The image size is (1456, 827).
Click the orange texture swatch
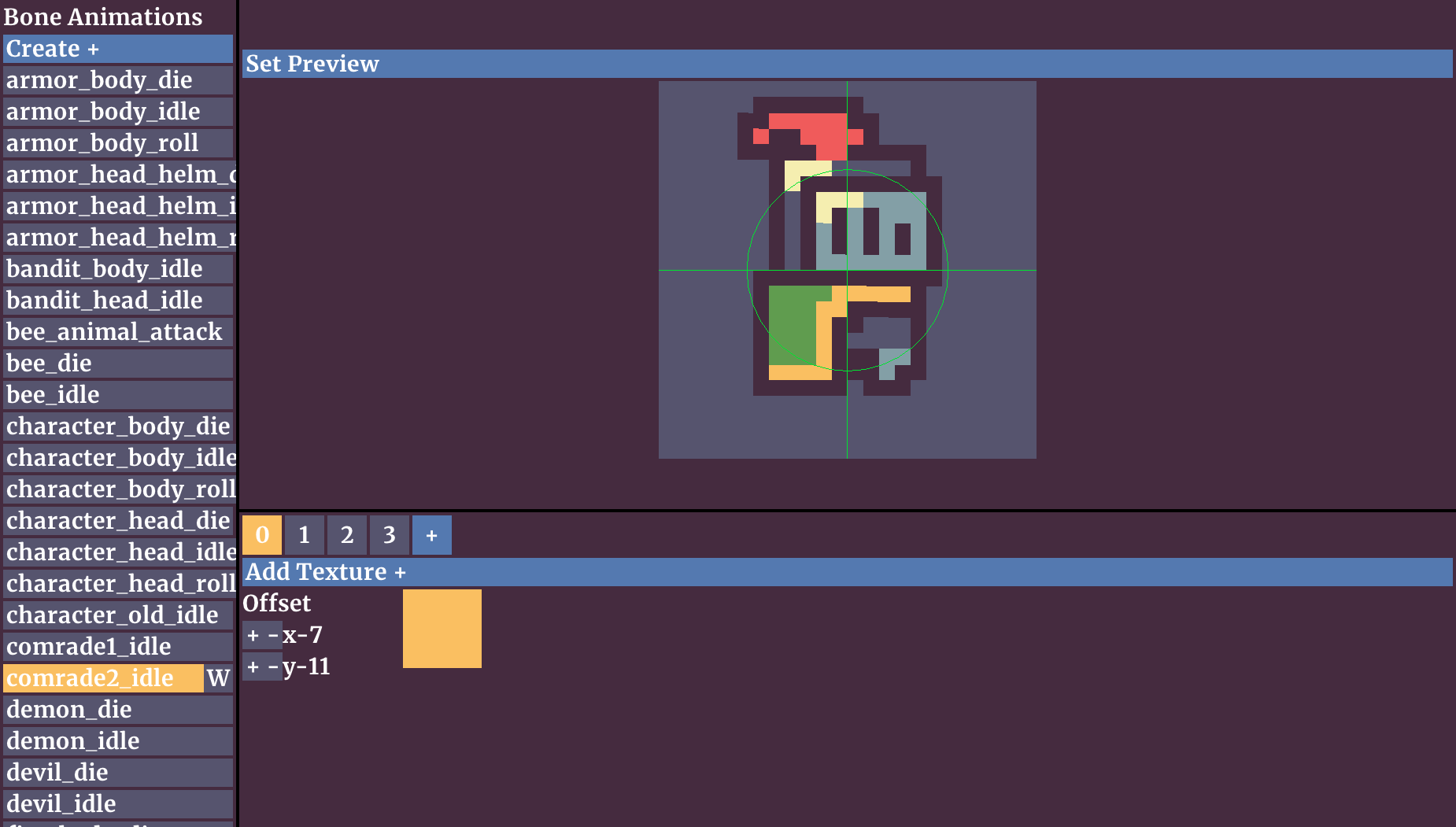[x=442, y=628]
